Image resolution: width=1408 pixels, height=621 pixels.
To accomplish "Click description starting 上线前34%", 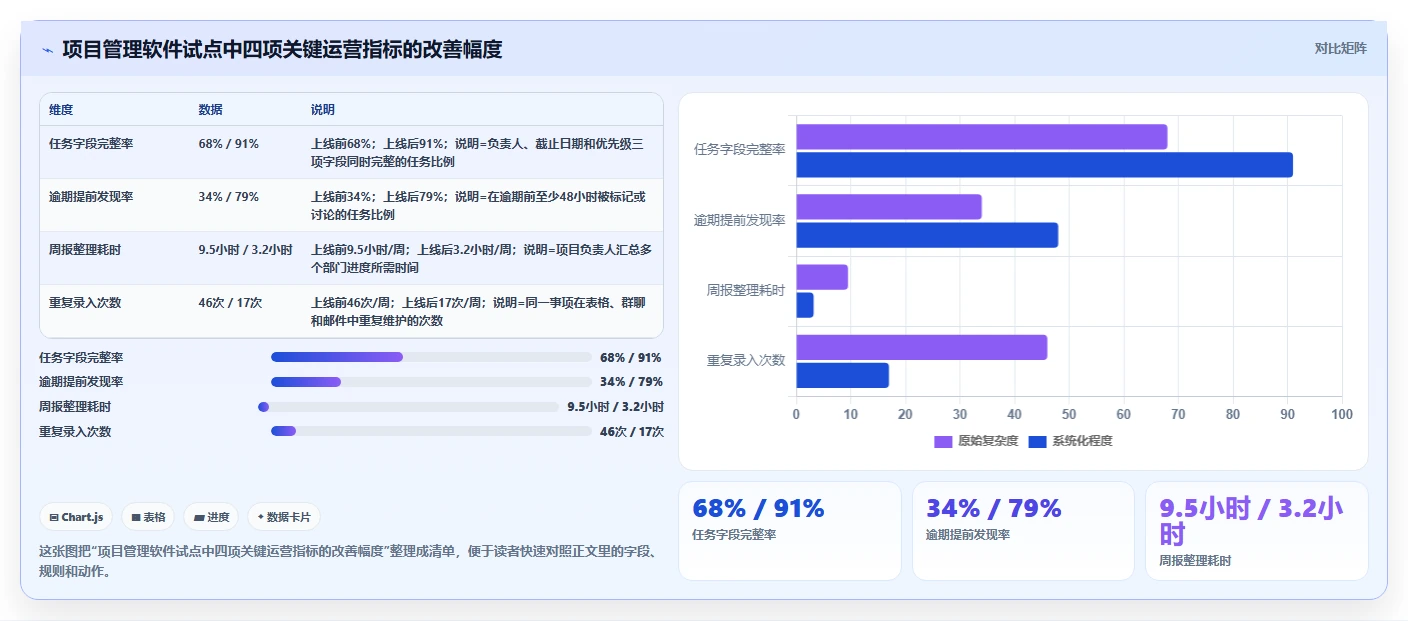I will coord(482,205).
